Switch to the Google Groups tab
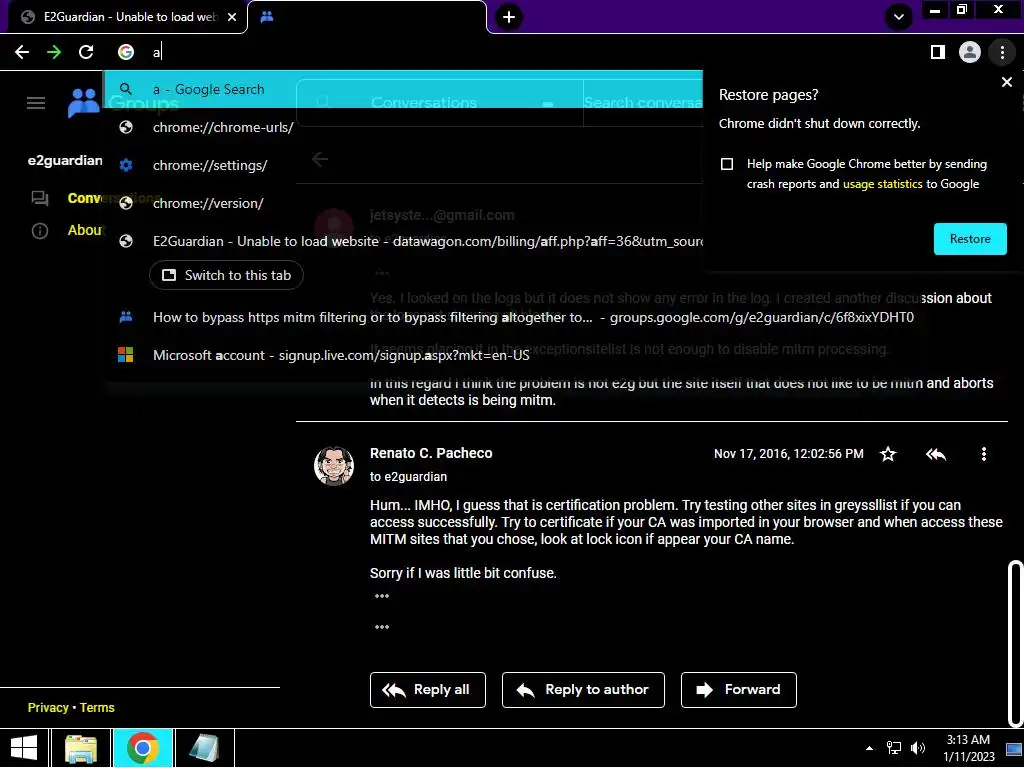 click(369, 17)
